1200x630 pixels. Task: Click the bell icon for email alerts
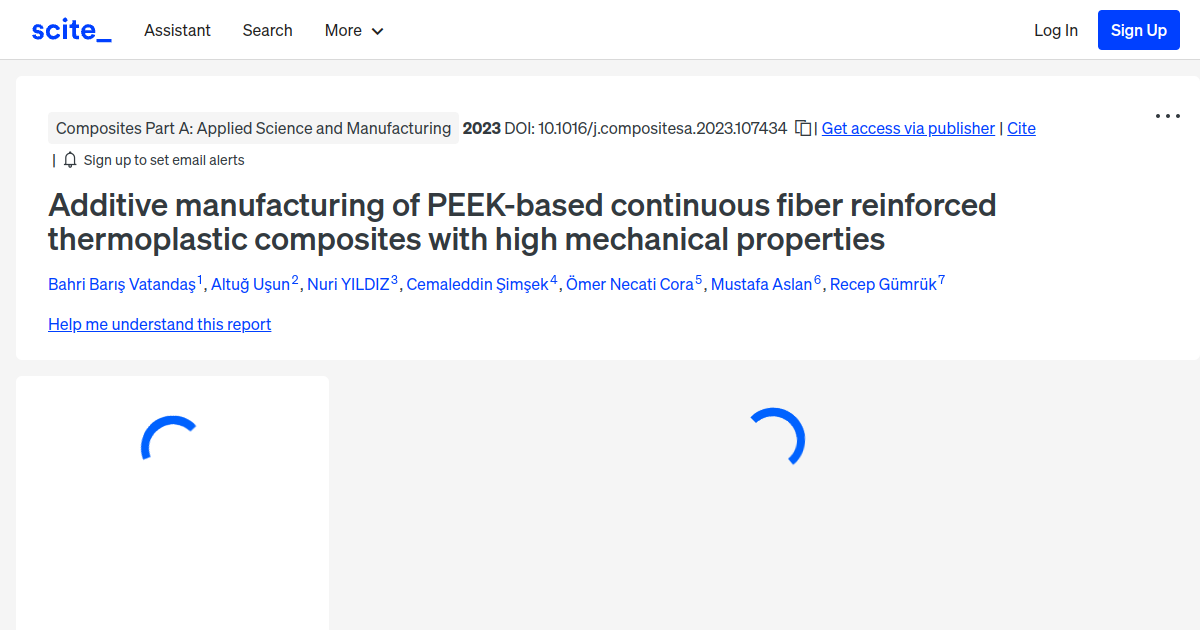coord(69,159)
